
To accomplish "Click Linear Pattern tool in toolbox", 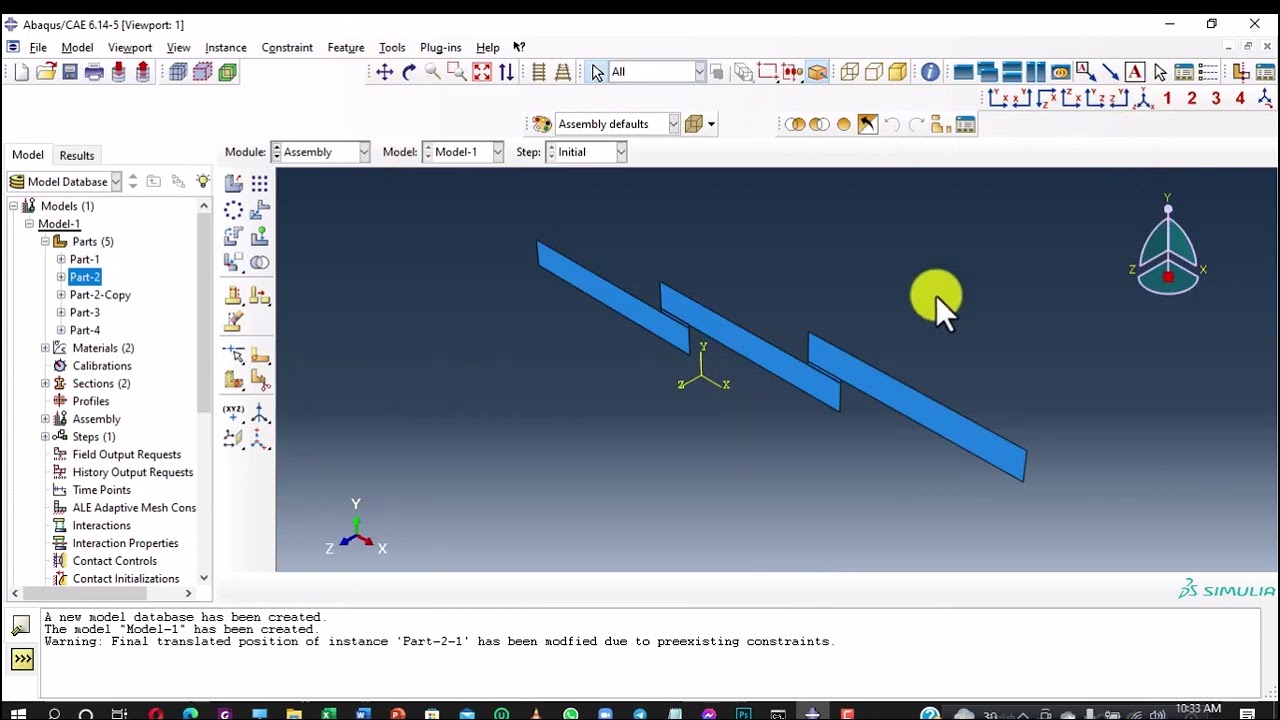I will pyautogui.click(x=260, y=183).
